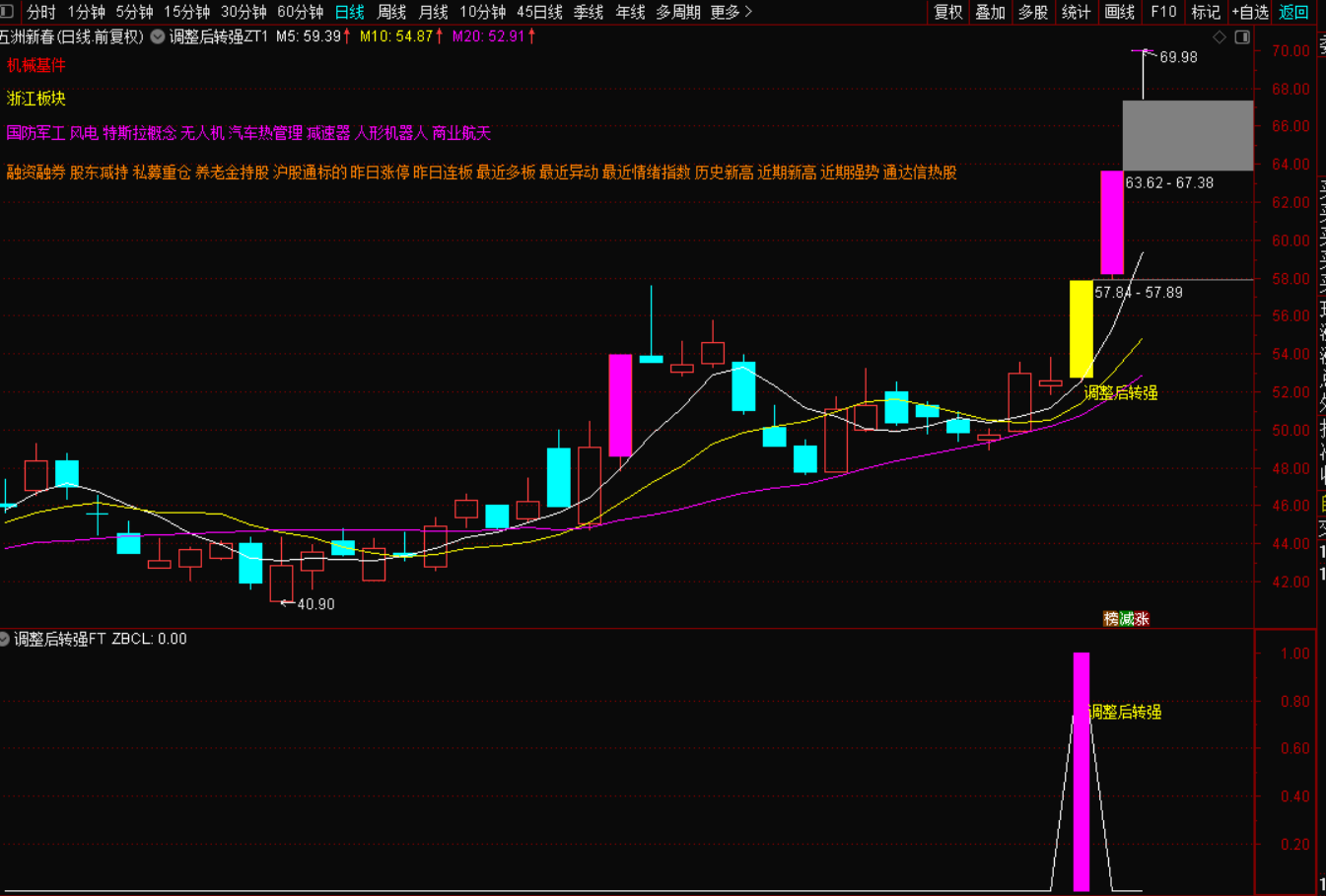Open the 调整后转强FT sub-chart indicator dropdown
The image size is (1326, 896).
coord(5,639)
